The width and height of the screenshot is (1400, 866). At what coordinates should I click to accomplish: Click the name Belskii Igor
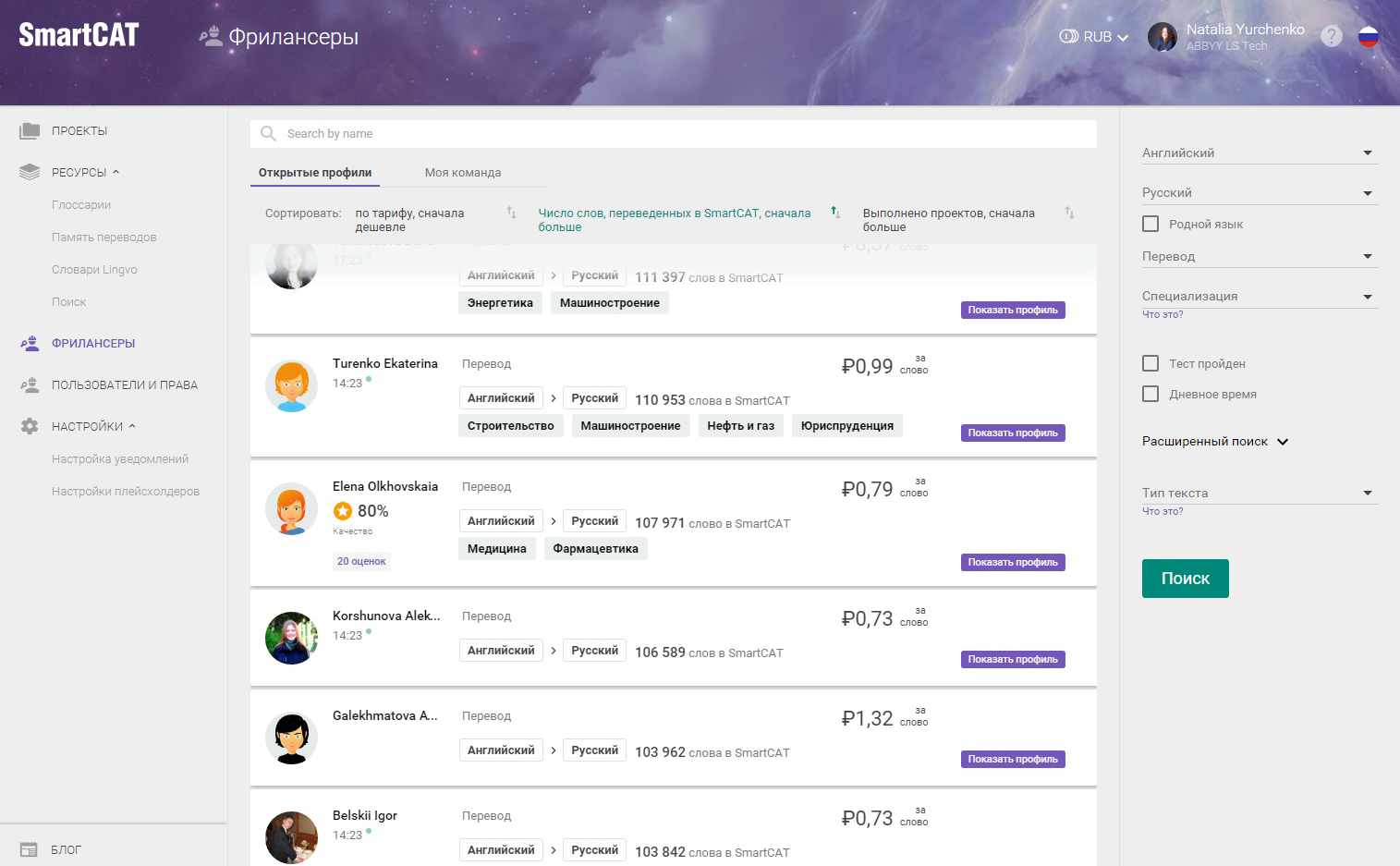point(365,815)
